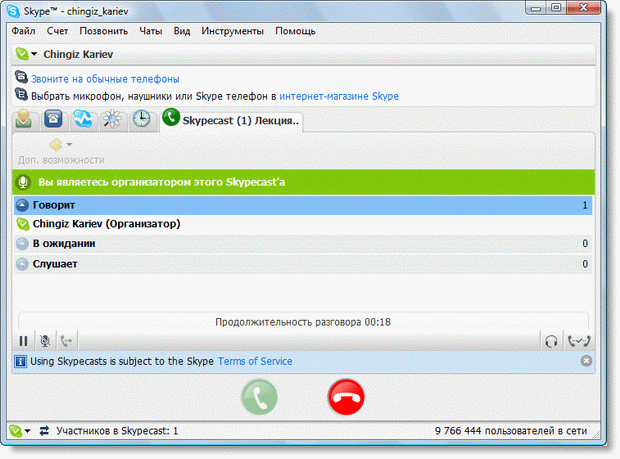Maximize the Skype window
The image size is (620, 459).
pyautogui.click(x=556, y=8)
